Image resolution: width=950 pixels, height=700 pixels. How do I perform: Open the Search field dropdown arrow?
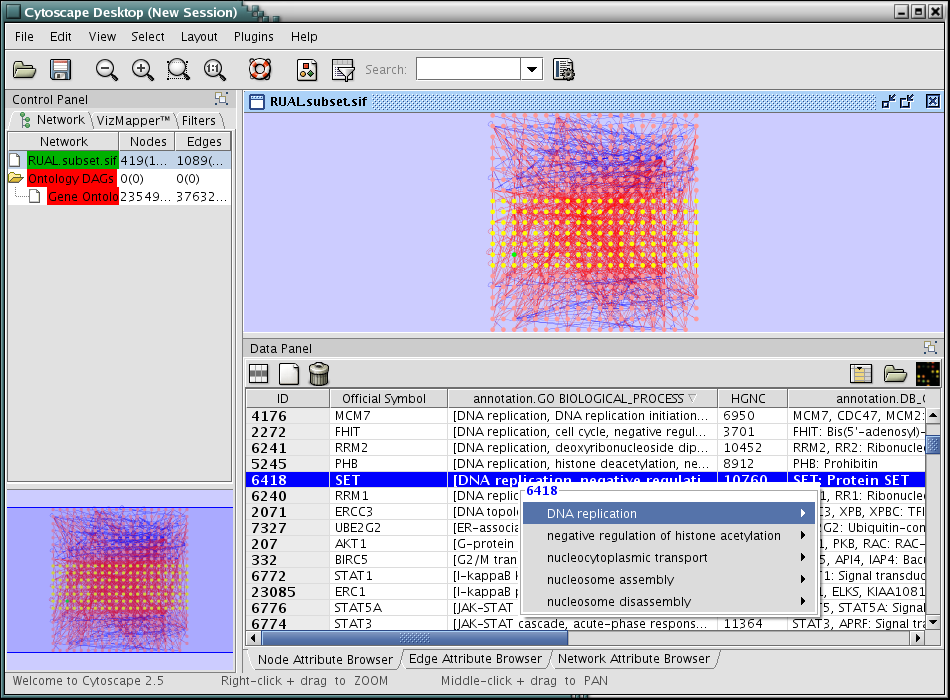coord(532,69)
